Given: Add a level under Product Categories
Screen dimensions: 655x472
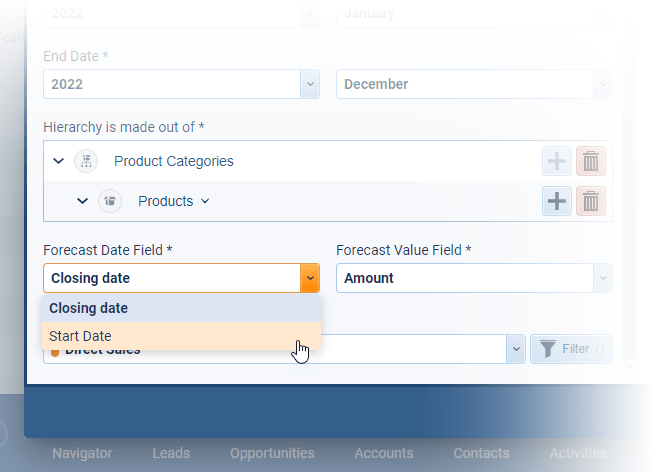Looking at the screenshot, I should [x=557, y=161].
